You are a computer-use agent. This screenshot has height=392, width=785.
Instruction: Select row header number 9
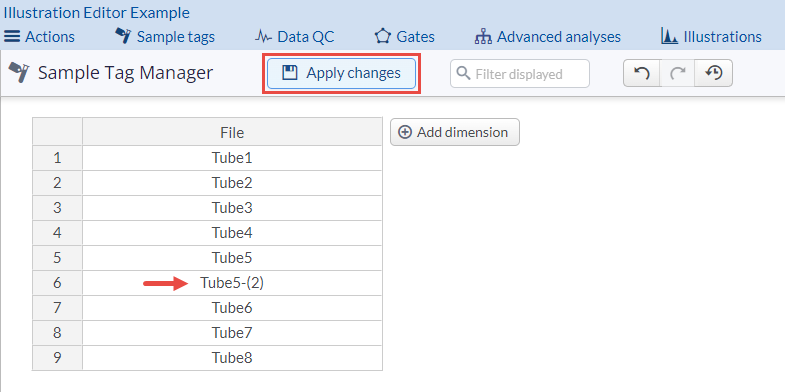click(x=58, y=358)
